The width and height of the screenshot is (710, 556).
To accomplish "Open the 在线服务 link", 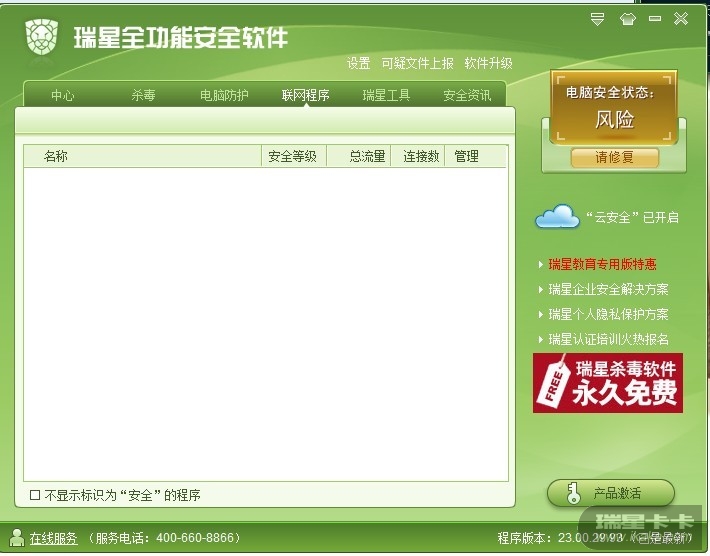I will 53,538.
